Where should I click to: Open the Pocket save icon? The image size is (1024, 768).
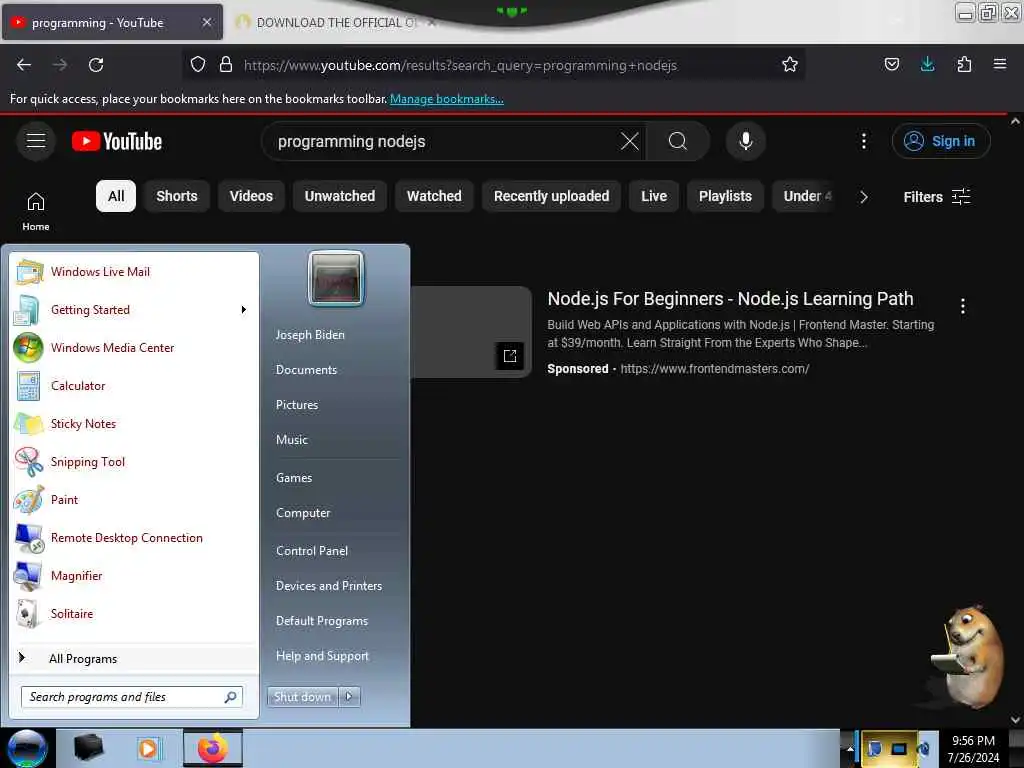point(891,64)
